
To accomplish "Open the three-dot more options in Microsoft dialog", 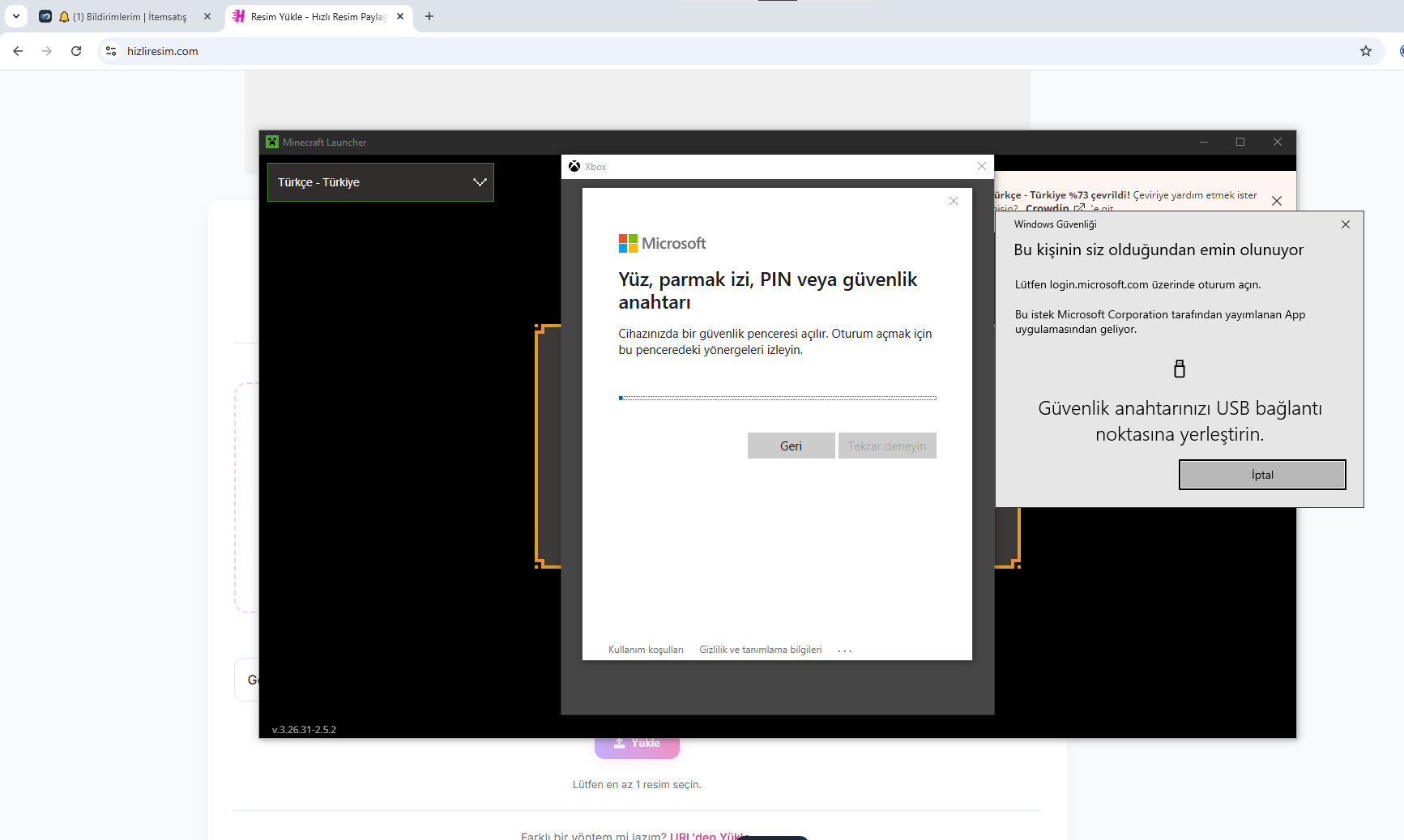I will [x=845, y=650].
